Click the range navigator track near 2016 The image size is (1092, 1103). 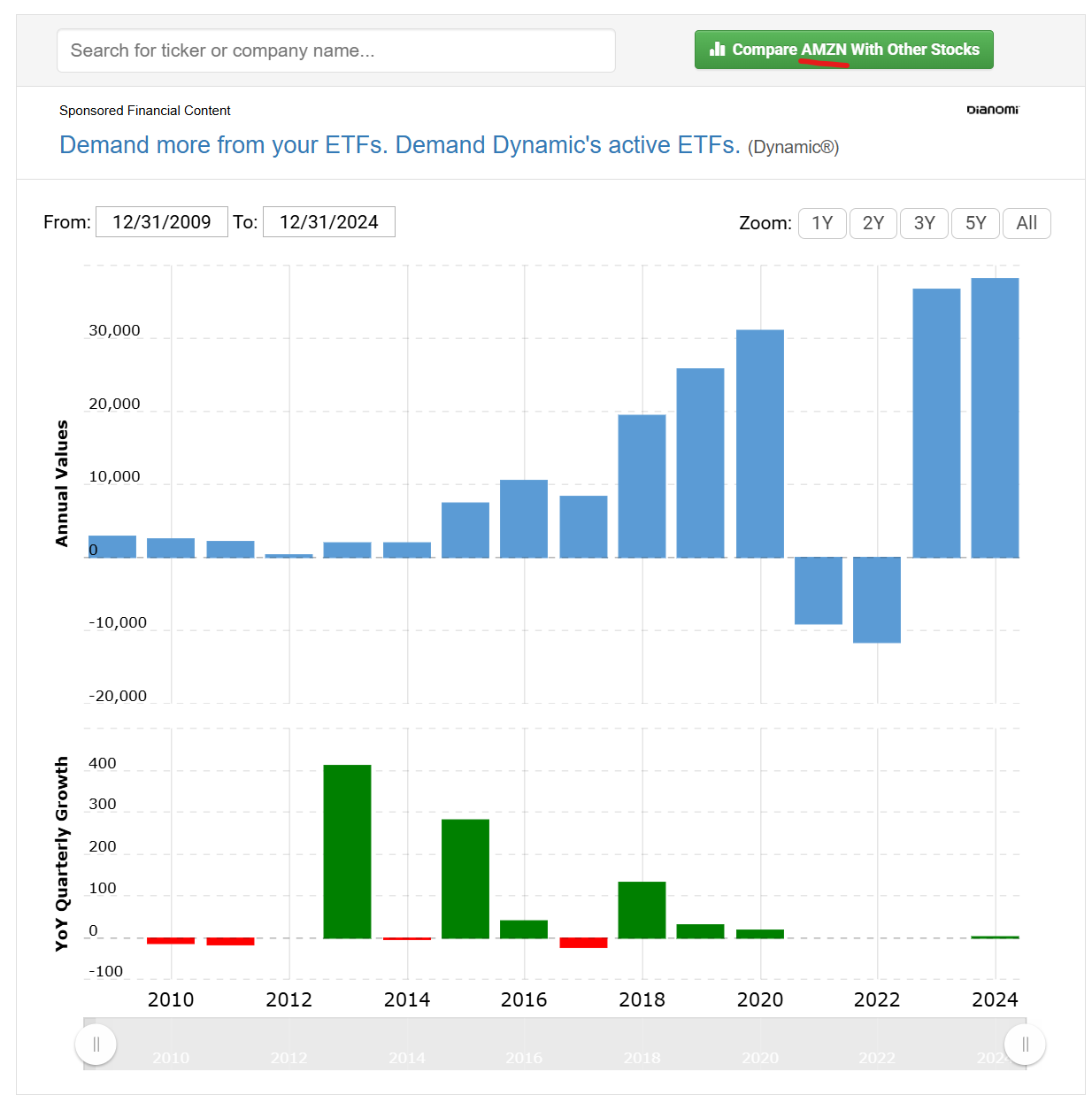click(x=524, y=1045)
